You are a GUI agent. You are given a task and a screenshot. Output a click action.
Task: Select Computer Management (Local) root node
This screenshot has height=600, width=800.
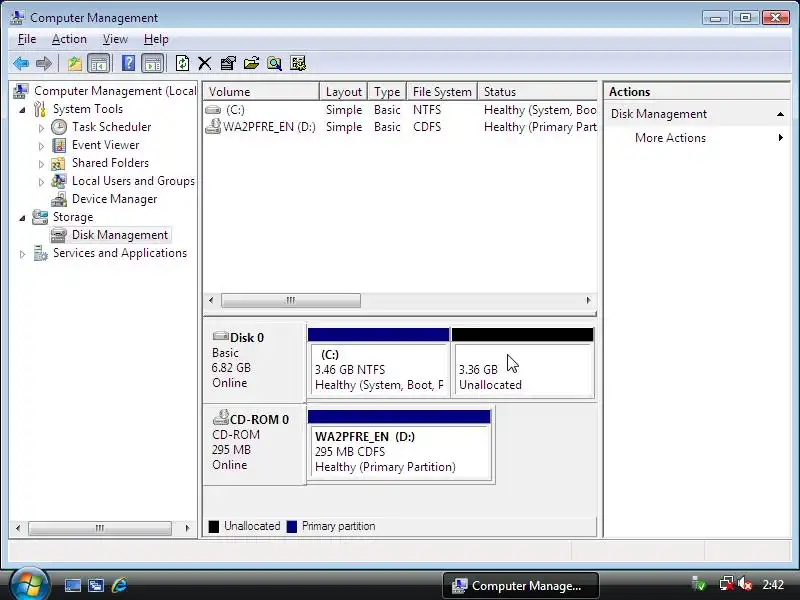pyautogui.click(x=115, y=91)
